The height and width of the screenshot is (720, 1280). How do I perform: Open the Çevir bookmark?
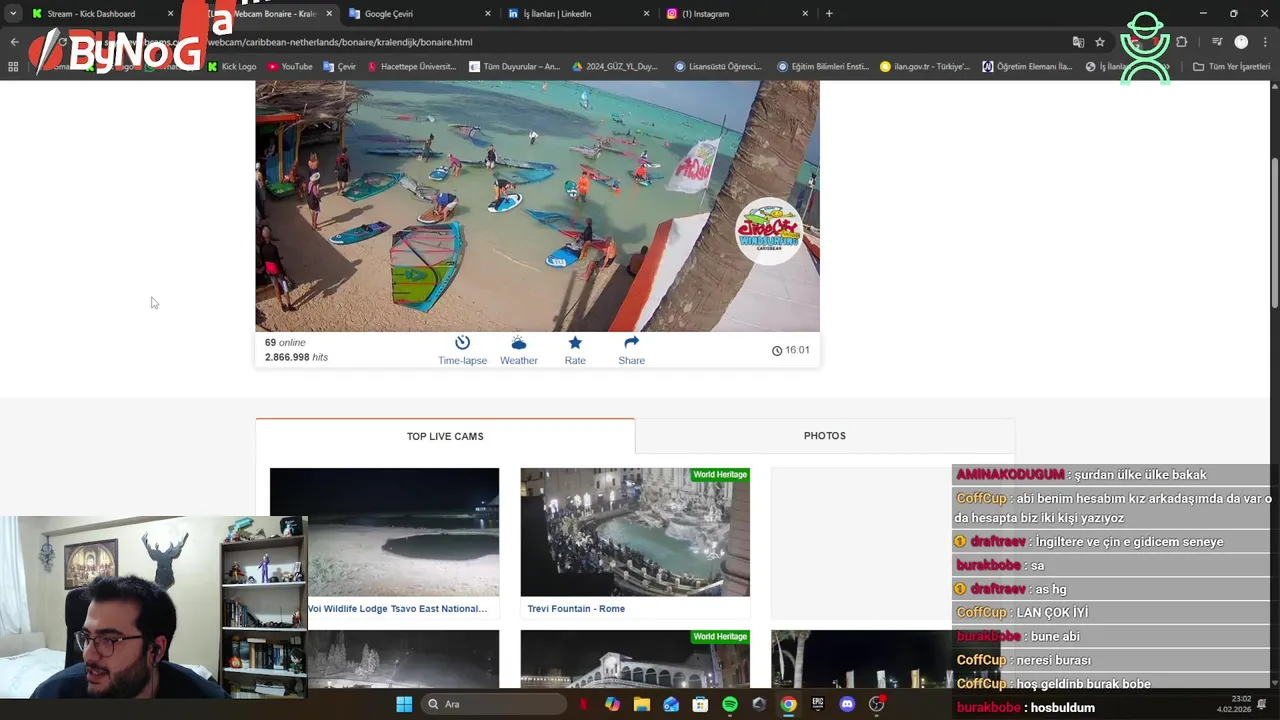click(340, 67)
